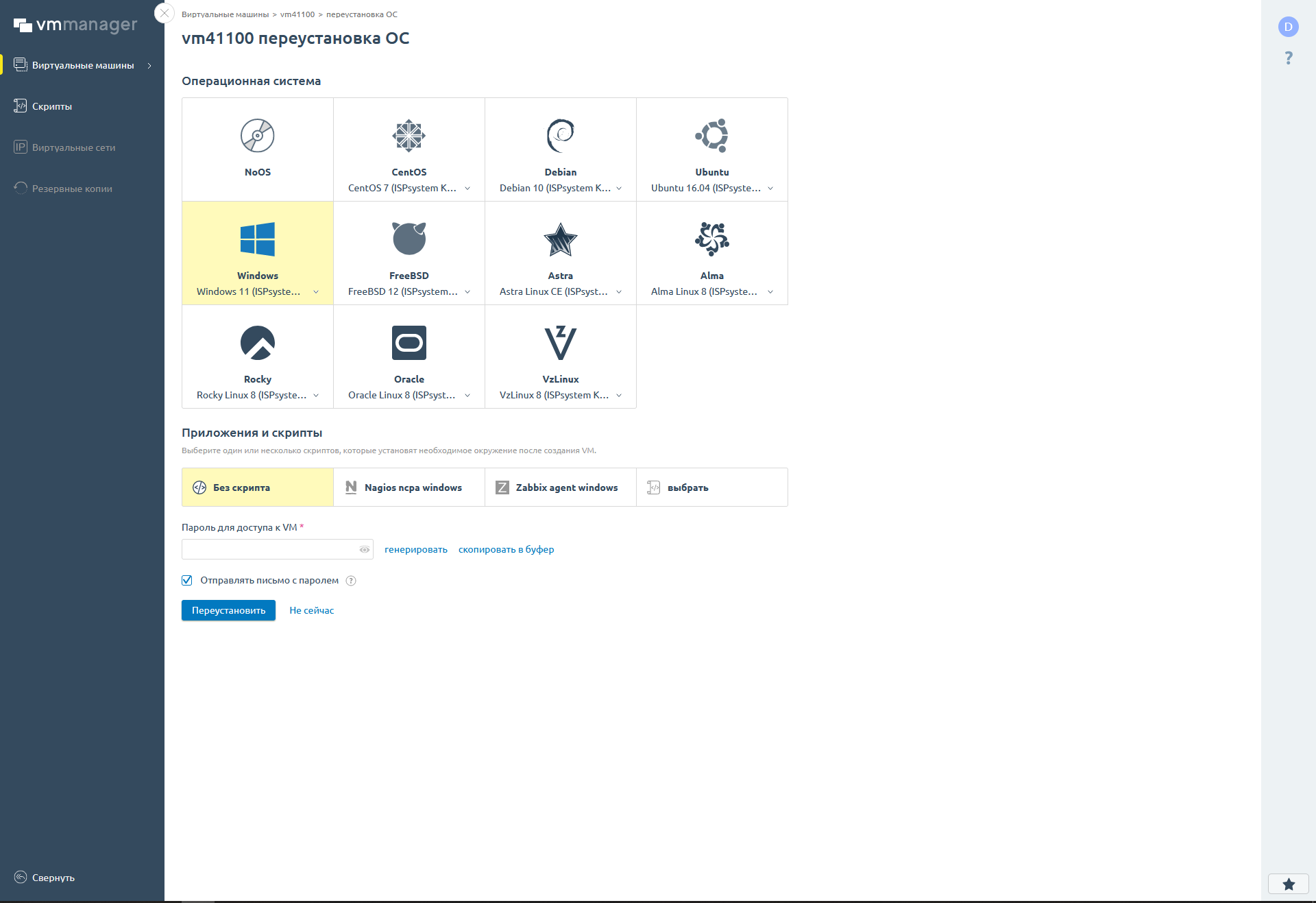Select the NoOS disc icon
Screen dimensions: 1316x903
point(258,136)
